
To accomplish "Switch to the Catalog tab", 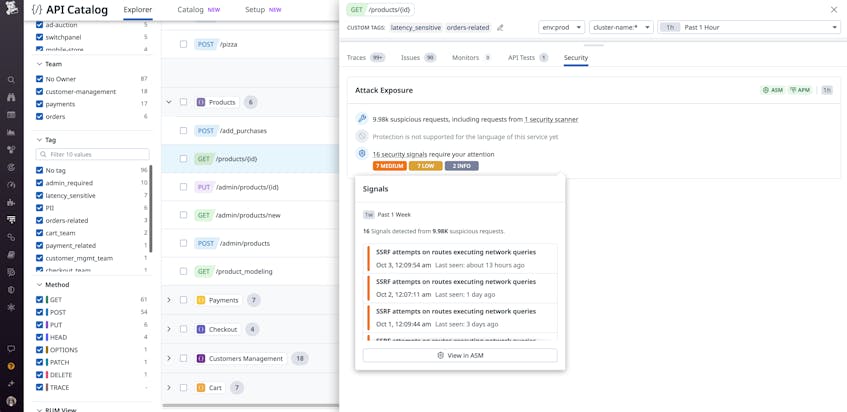I will click(198, 10).
